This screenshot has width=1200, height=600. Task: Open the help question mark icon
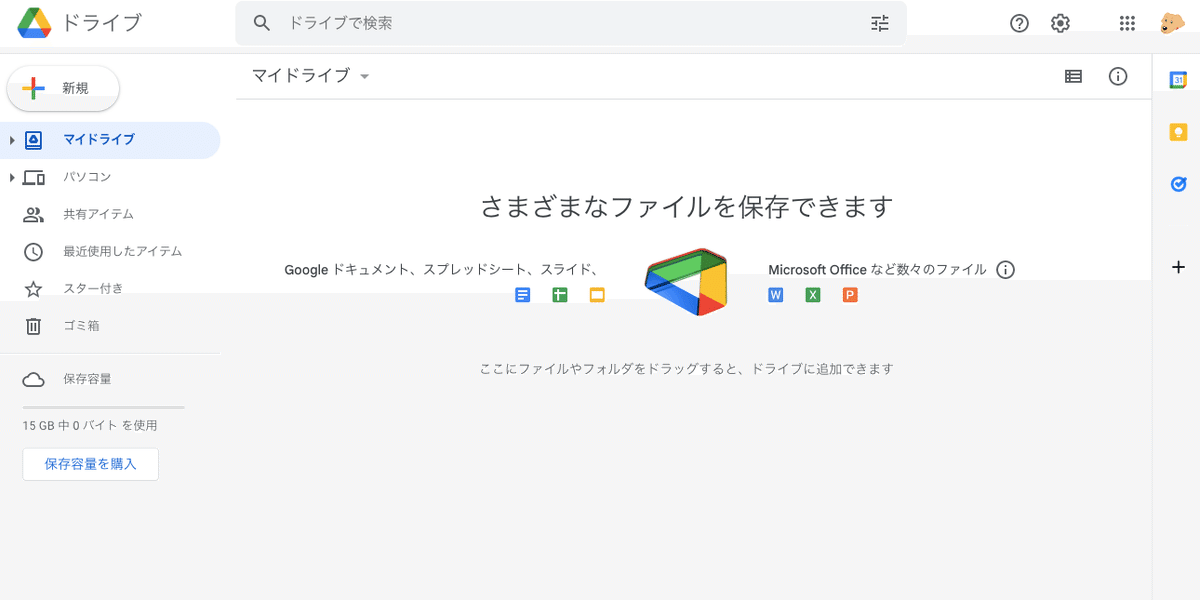[1019, 23]
